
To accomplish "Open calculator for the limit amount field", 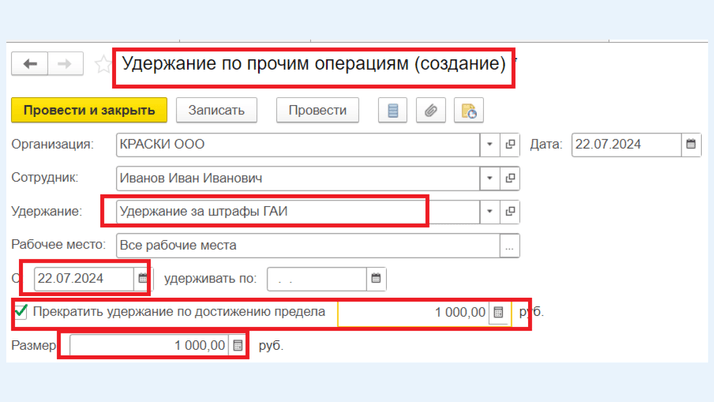I will coord(499,312).
